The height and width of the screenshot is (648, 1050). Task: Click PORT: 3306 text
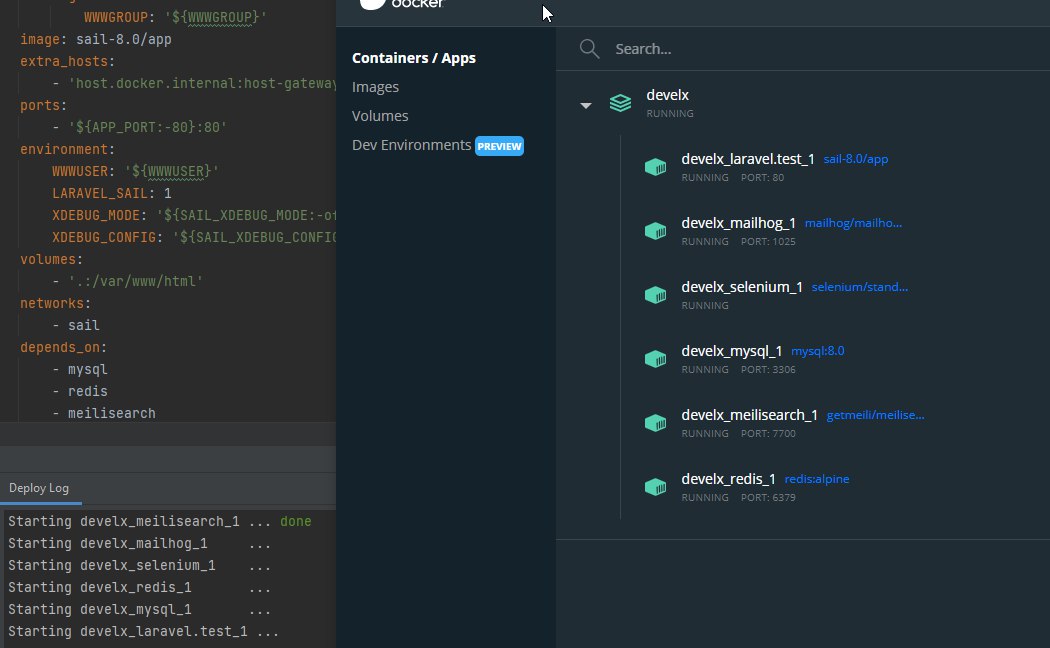768,370
